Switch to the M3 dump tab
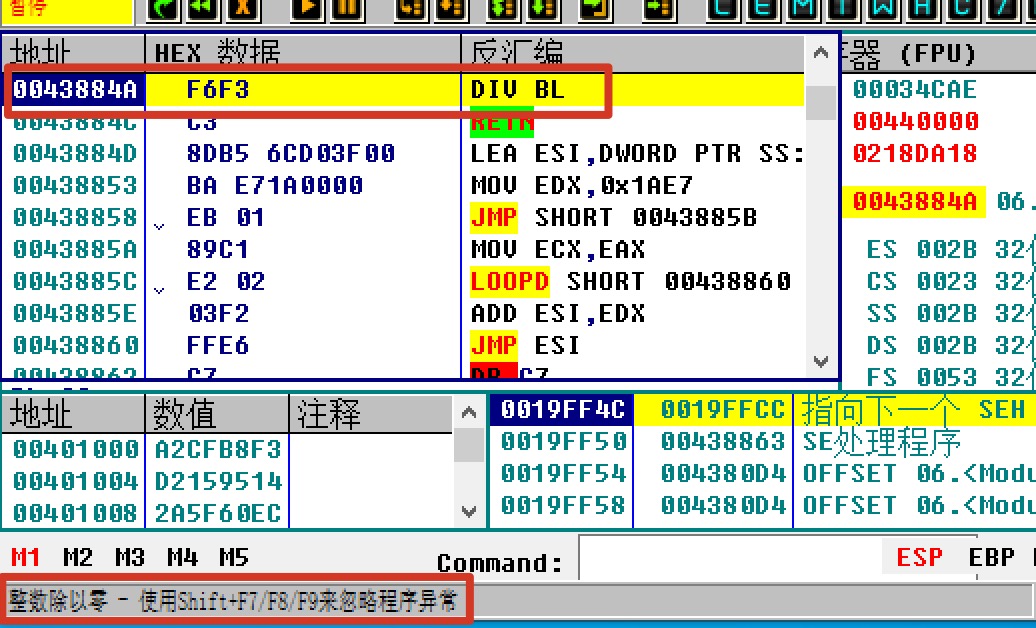This screenshot has height=628, width=1036. pyautogui.click(x=130, y=557)
